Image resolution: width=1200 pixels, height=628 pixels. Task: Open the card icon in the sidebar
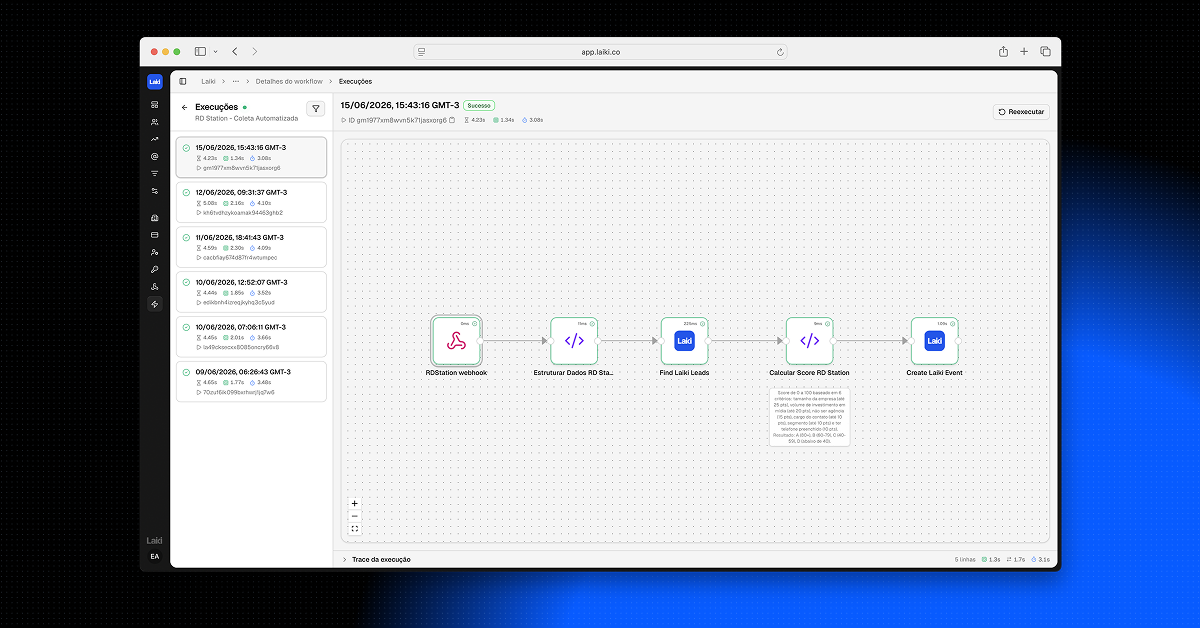point(155,235)
